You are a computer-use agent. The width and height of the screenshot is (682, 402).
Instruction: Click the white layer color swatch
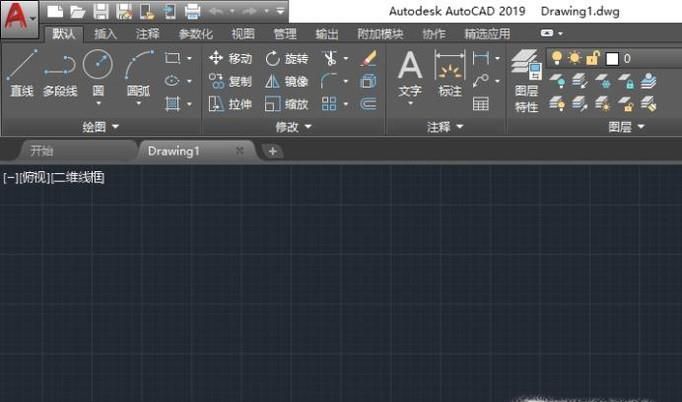pyautogui.click(x=610, y=59)
